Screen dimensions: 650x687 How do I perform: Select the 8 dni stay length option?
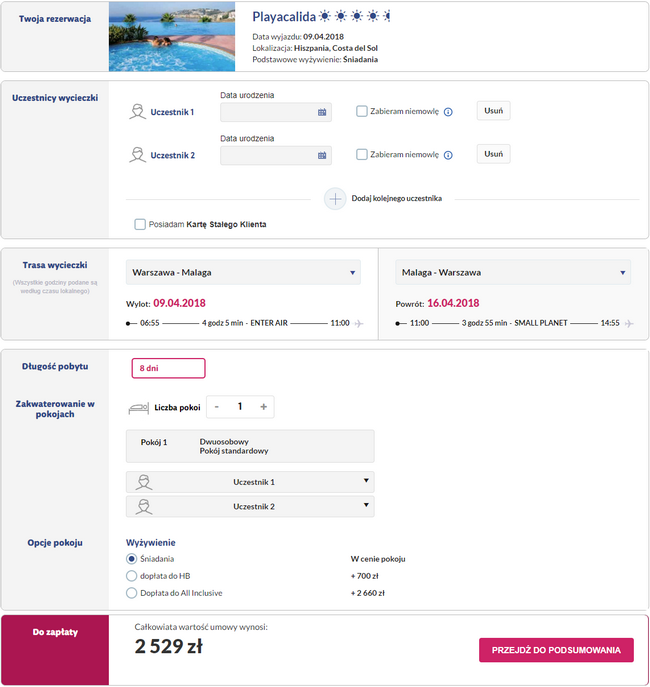[x=168, y=368]
